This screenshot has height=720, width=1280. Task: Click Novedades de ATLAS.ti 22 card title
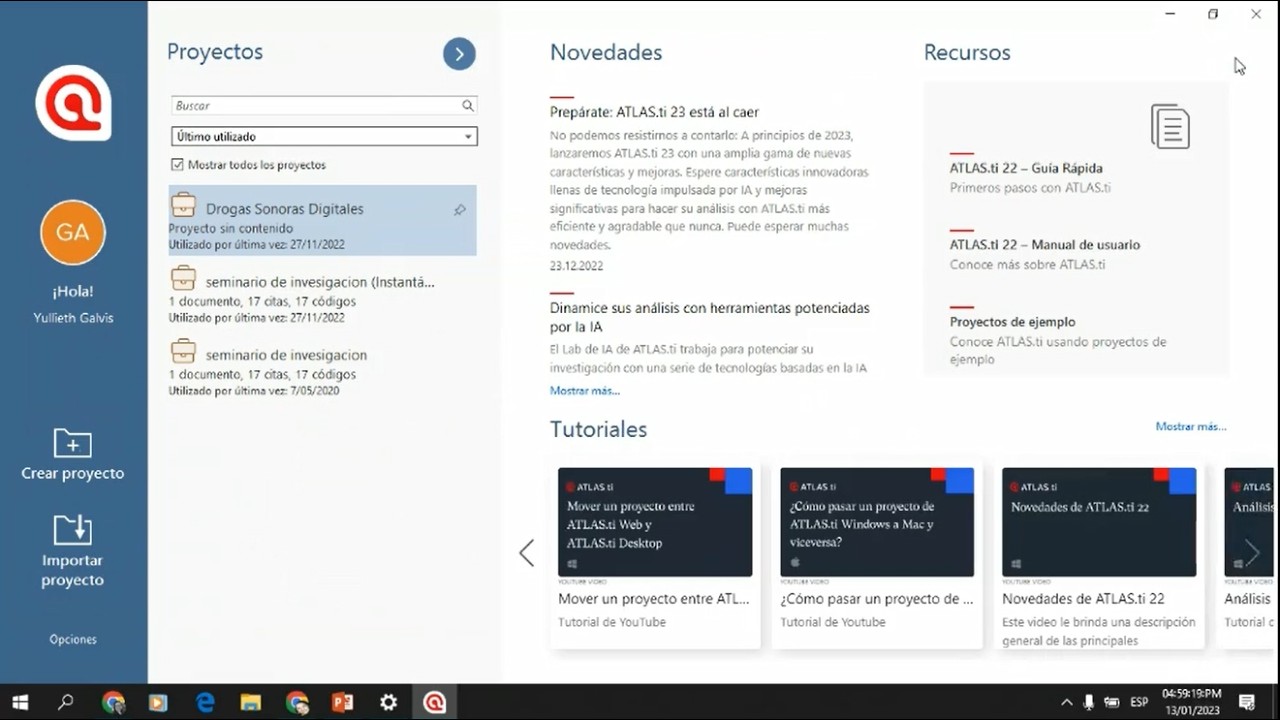[1083, 599]
